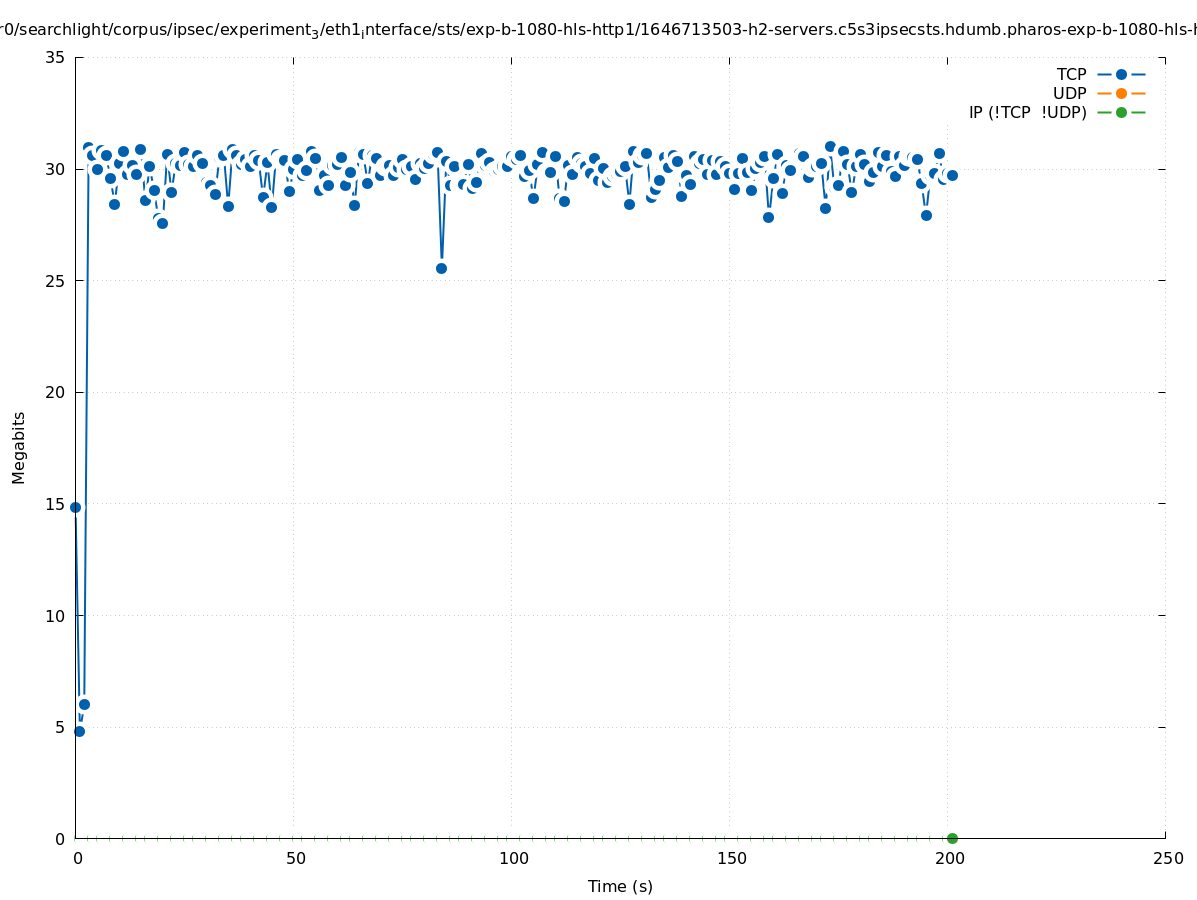Click the orange UDP legend marker
The height and width of the screenshot is (900, 1197).
tap(1121, 93)
